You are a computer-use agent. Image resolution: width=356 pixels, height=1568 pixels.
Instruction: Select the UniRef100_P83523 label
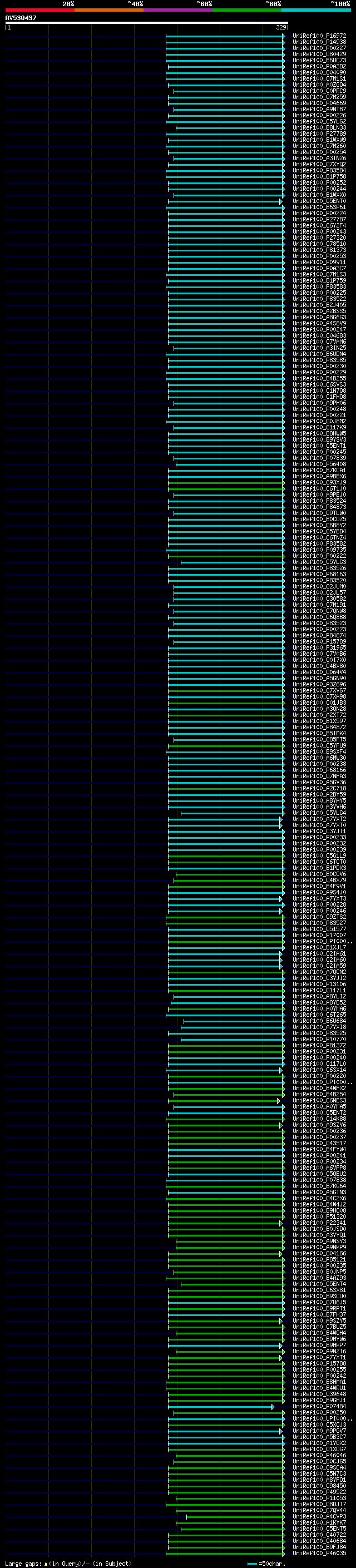[x=319, y=624]
